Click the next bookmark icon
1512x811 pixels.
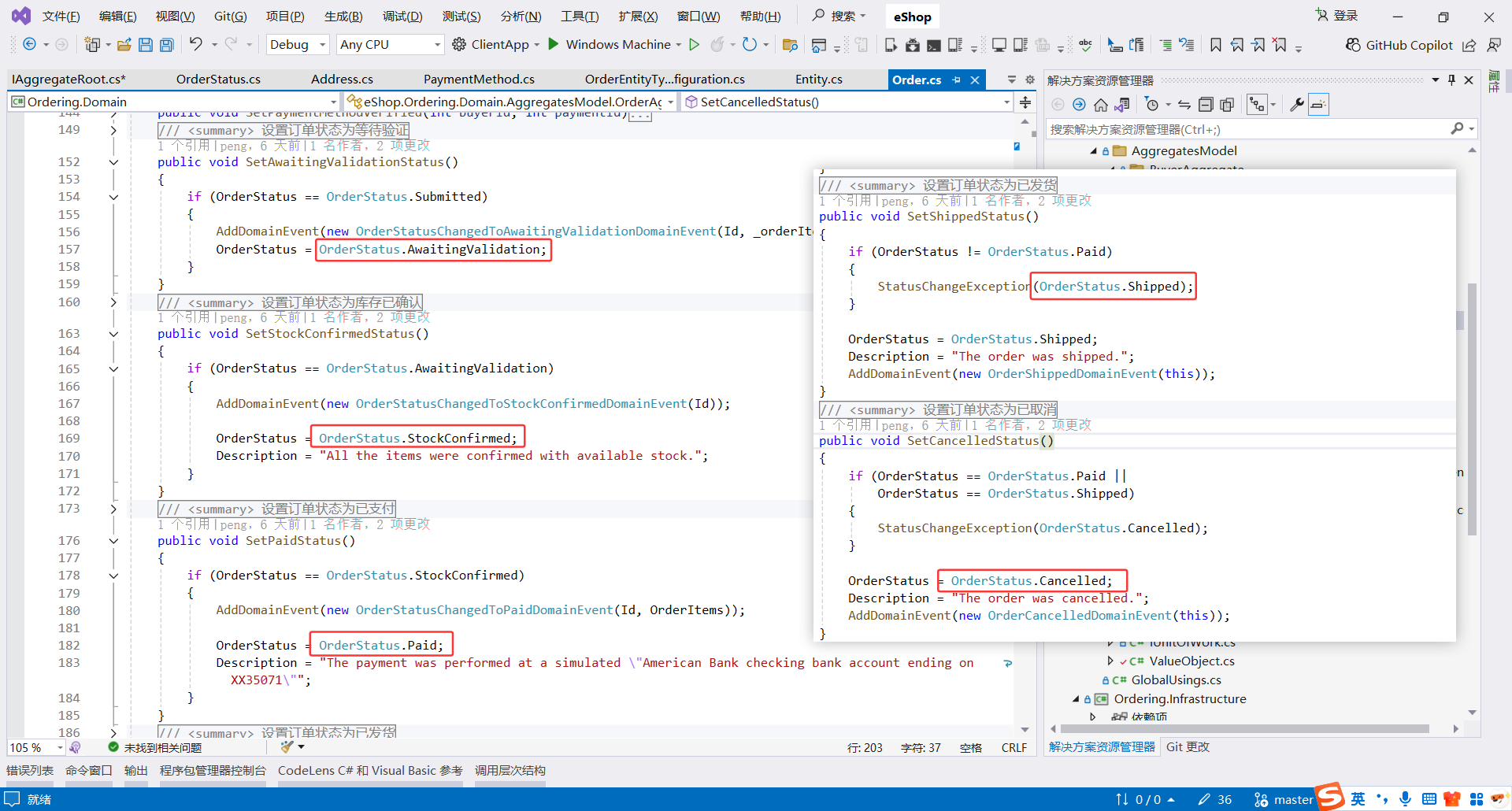tap(1259, 45)
